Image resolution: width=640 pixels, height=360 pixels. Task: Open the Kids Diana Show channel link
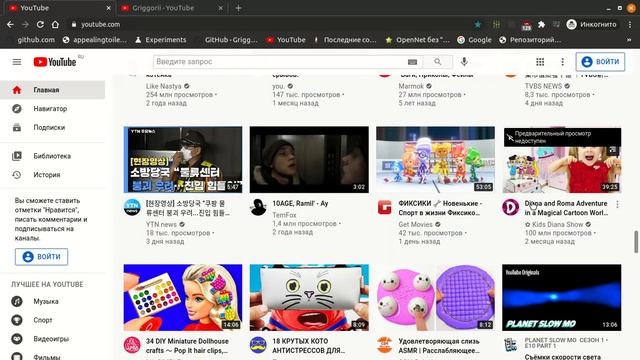pyautogui.click(x=554, y=224)
